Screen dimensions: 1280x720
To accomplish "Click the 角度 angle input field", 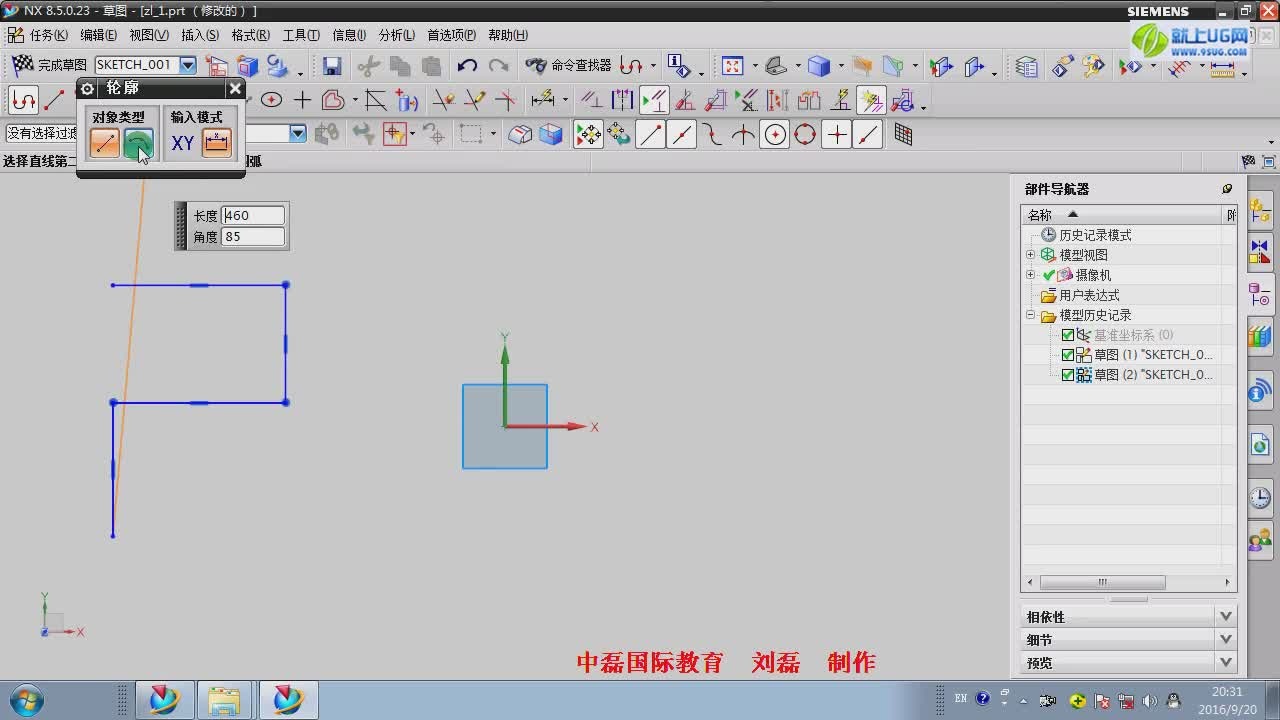I will (x=253, y=237).
